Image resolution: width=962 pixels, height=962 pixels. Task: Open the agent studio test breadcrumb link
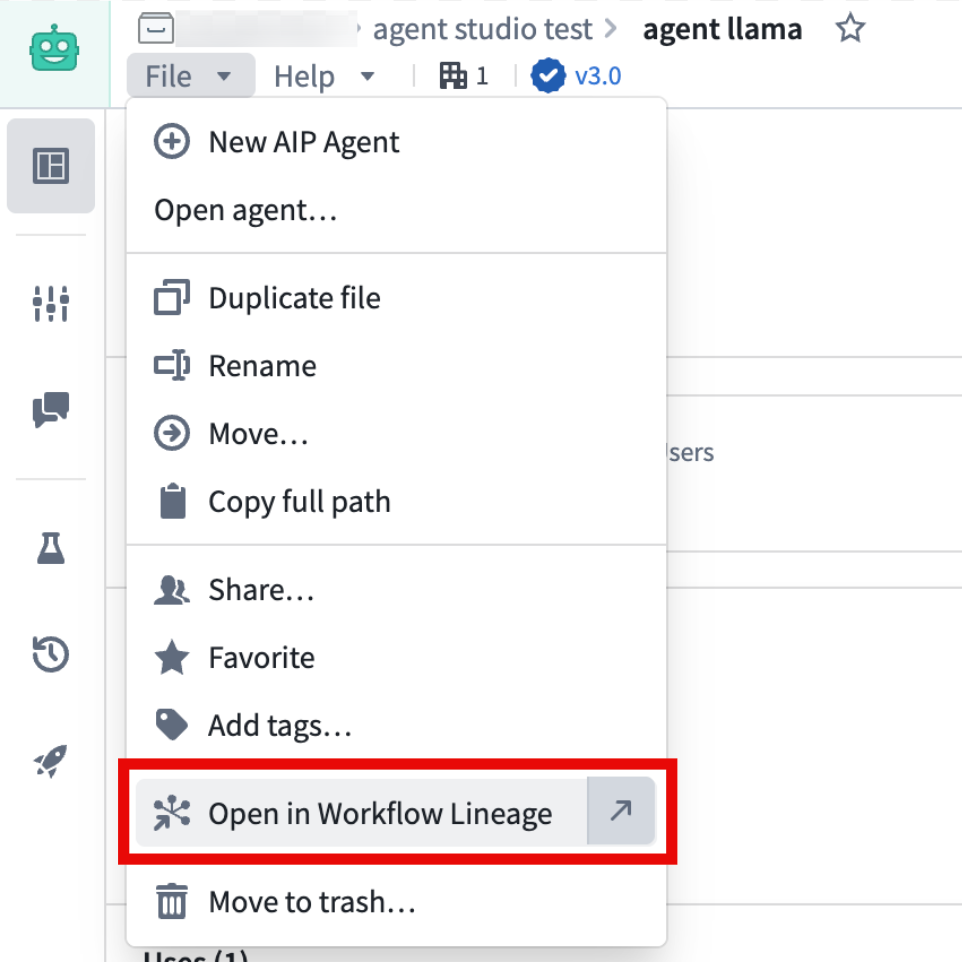pyautogui.click(x=483, y=29)
